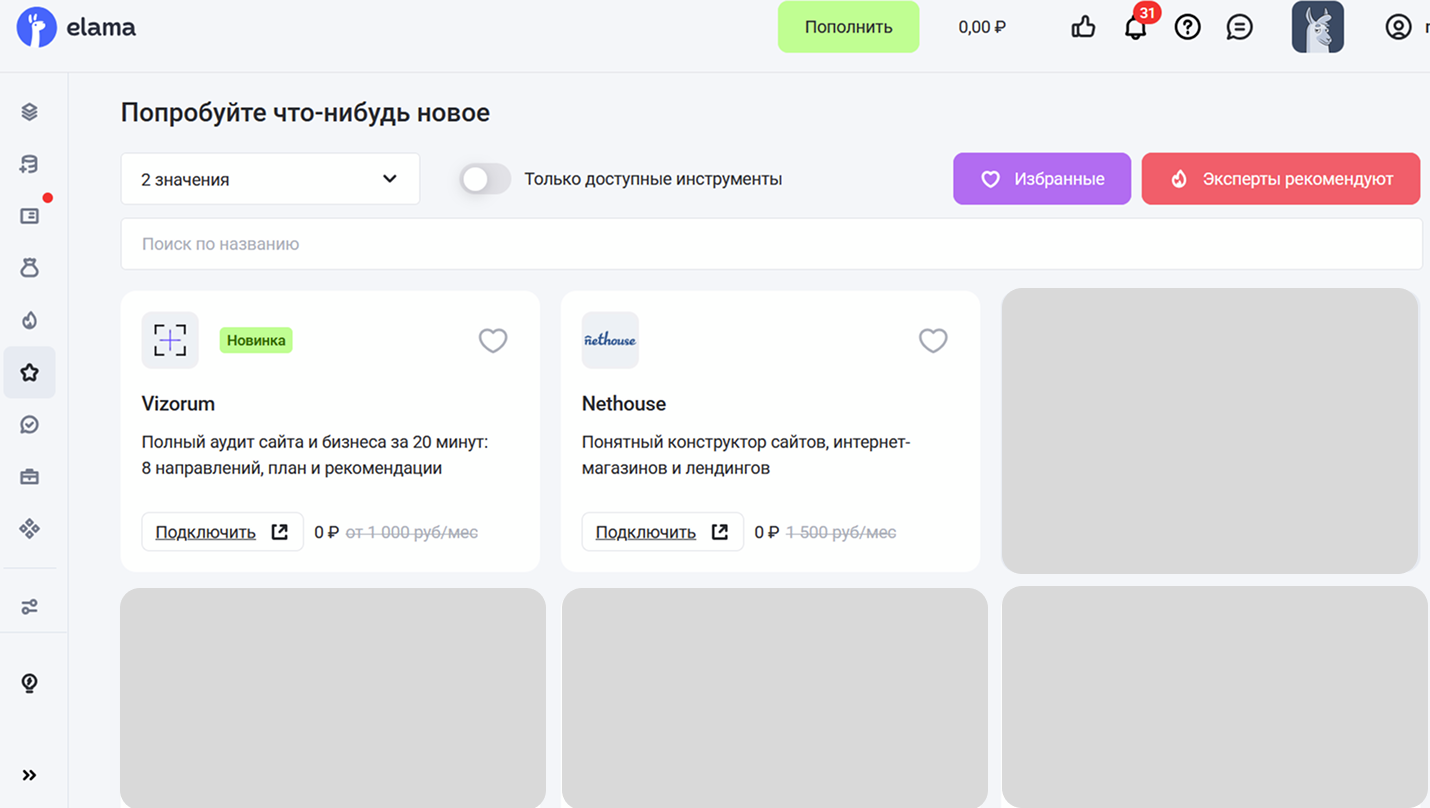This screenshot has height=808, width=1430.
Task: Toggle 'Только доступные инструменты' switch
Action: pyautogui.click(x=485, y=179)
